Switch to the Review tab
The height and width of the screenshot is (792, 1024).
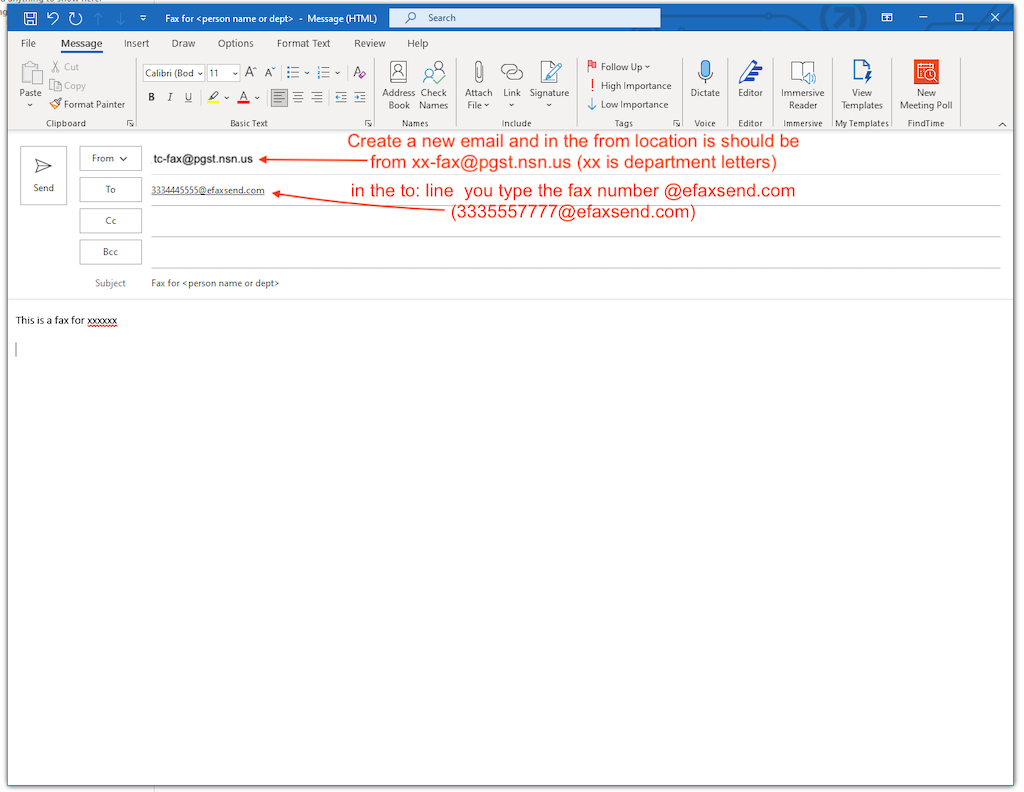(x=370, y=43)
